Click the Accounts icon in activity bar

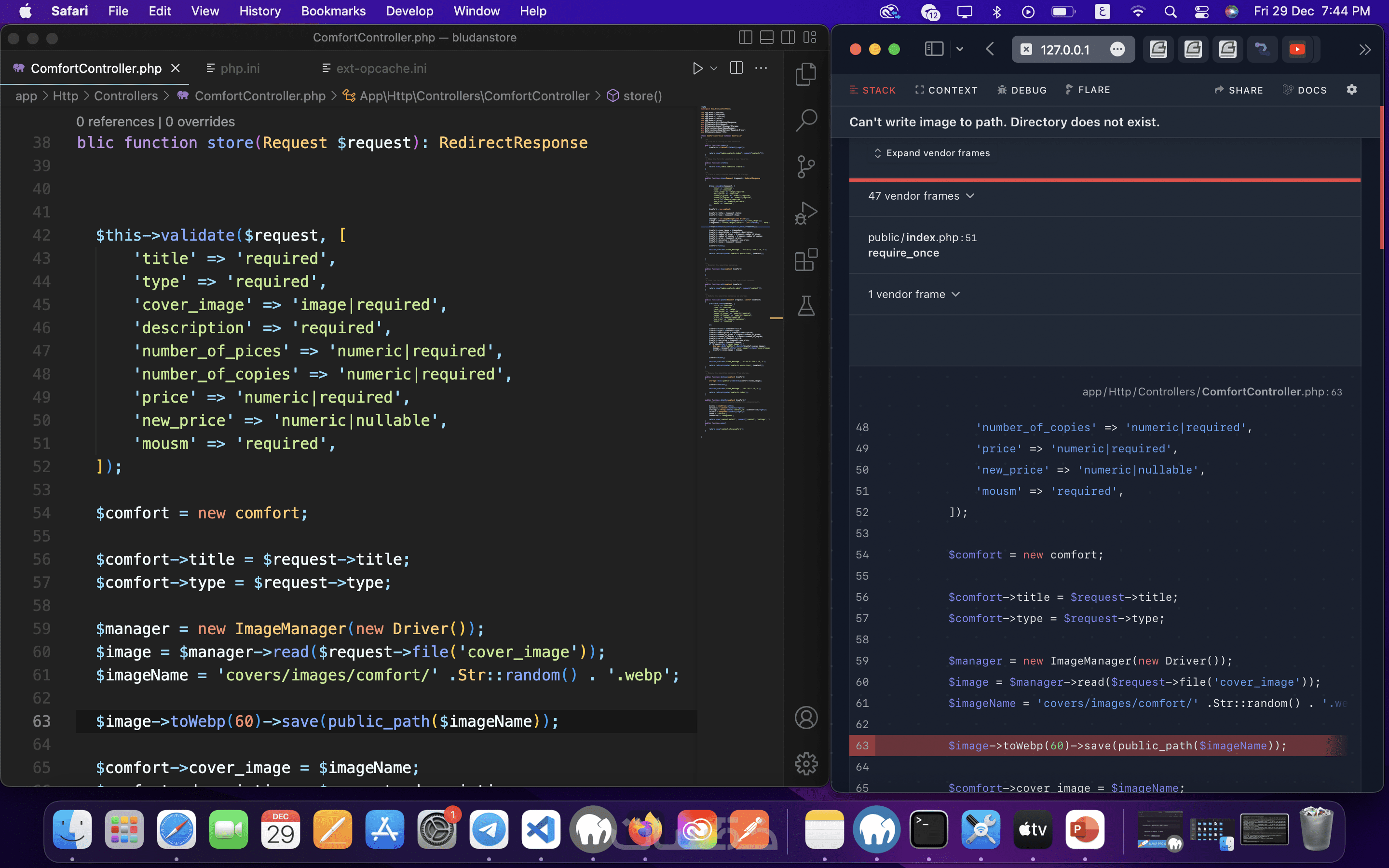pyautogui.click(x=806, y=718)
